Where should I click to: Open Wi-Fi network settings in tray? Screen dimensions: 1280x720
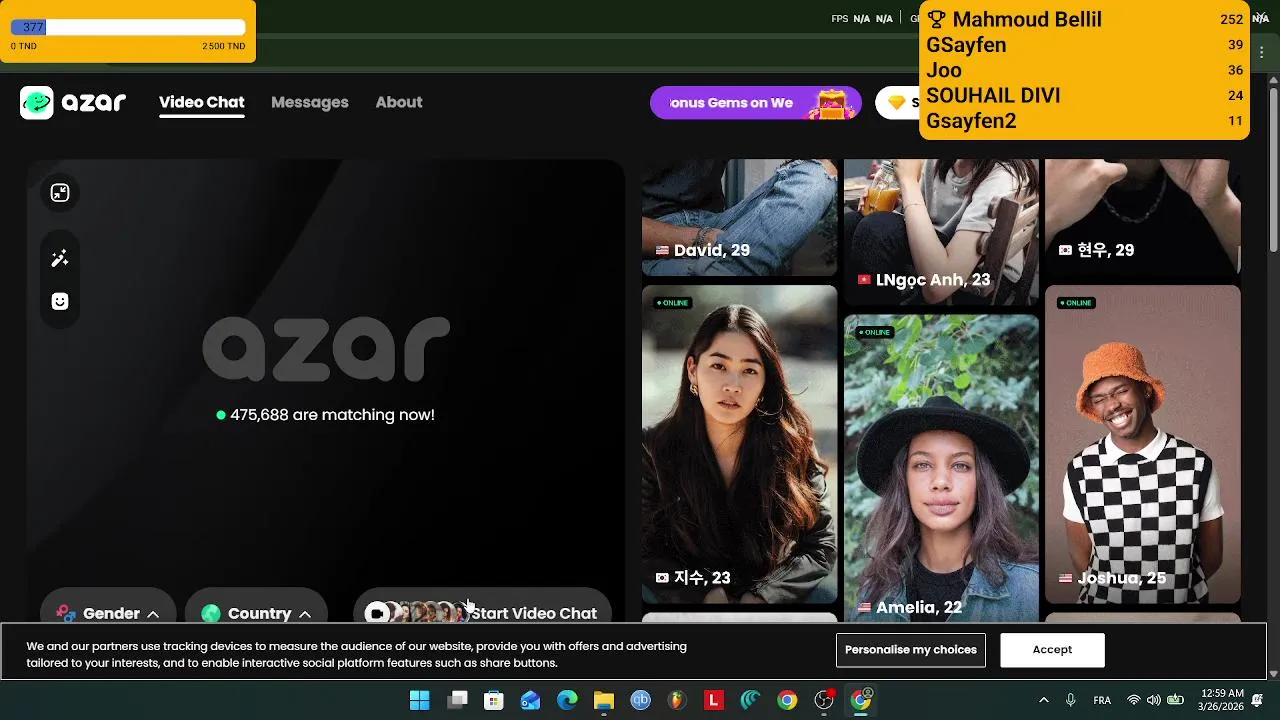pos(1133,700)
